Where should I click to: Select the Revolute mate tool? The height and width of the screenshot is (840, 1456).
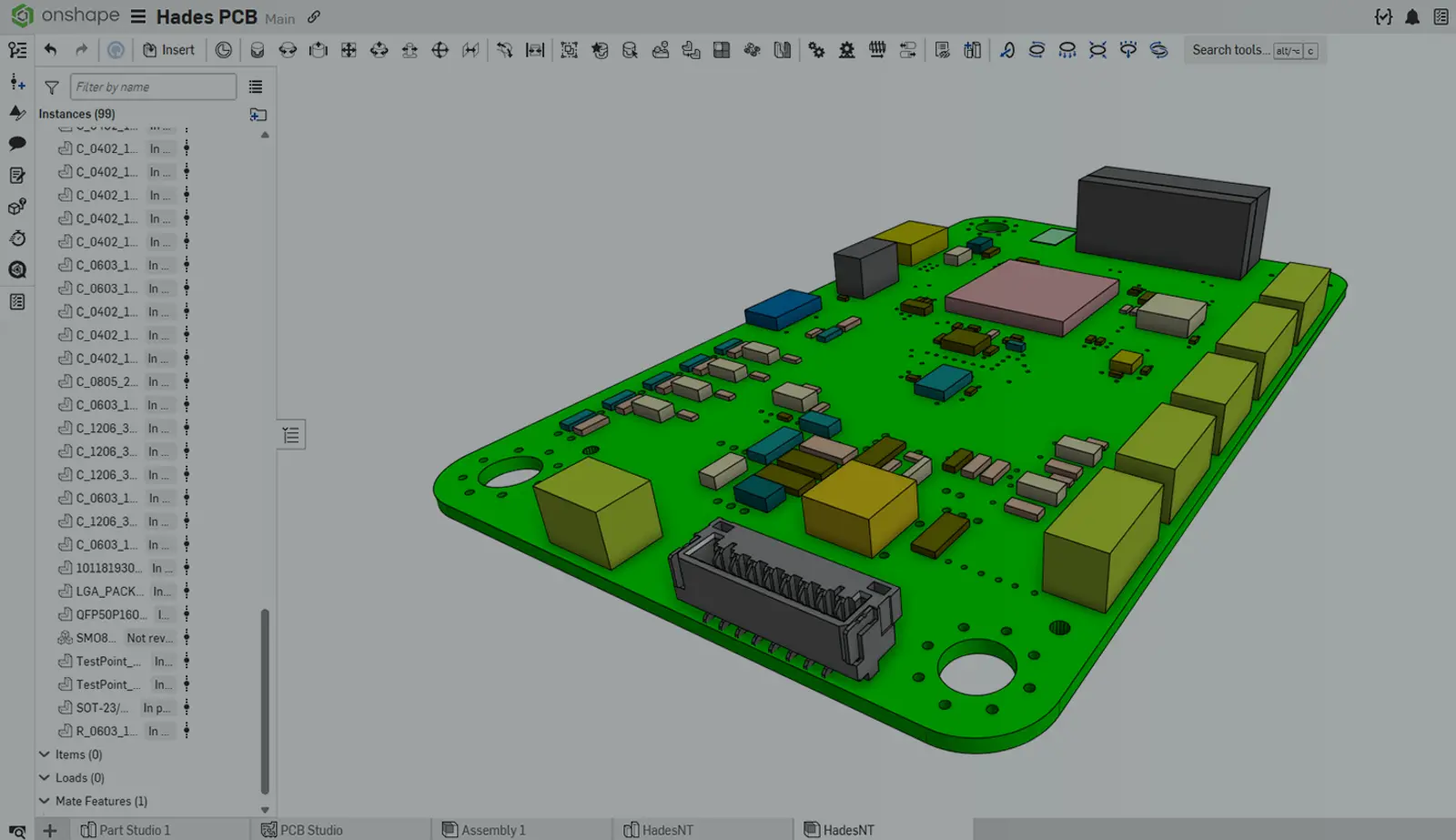click(288, 50)
